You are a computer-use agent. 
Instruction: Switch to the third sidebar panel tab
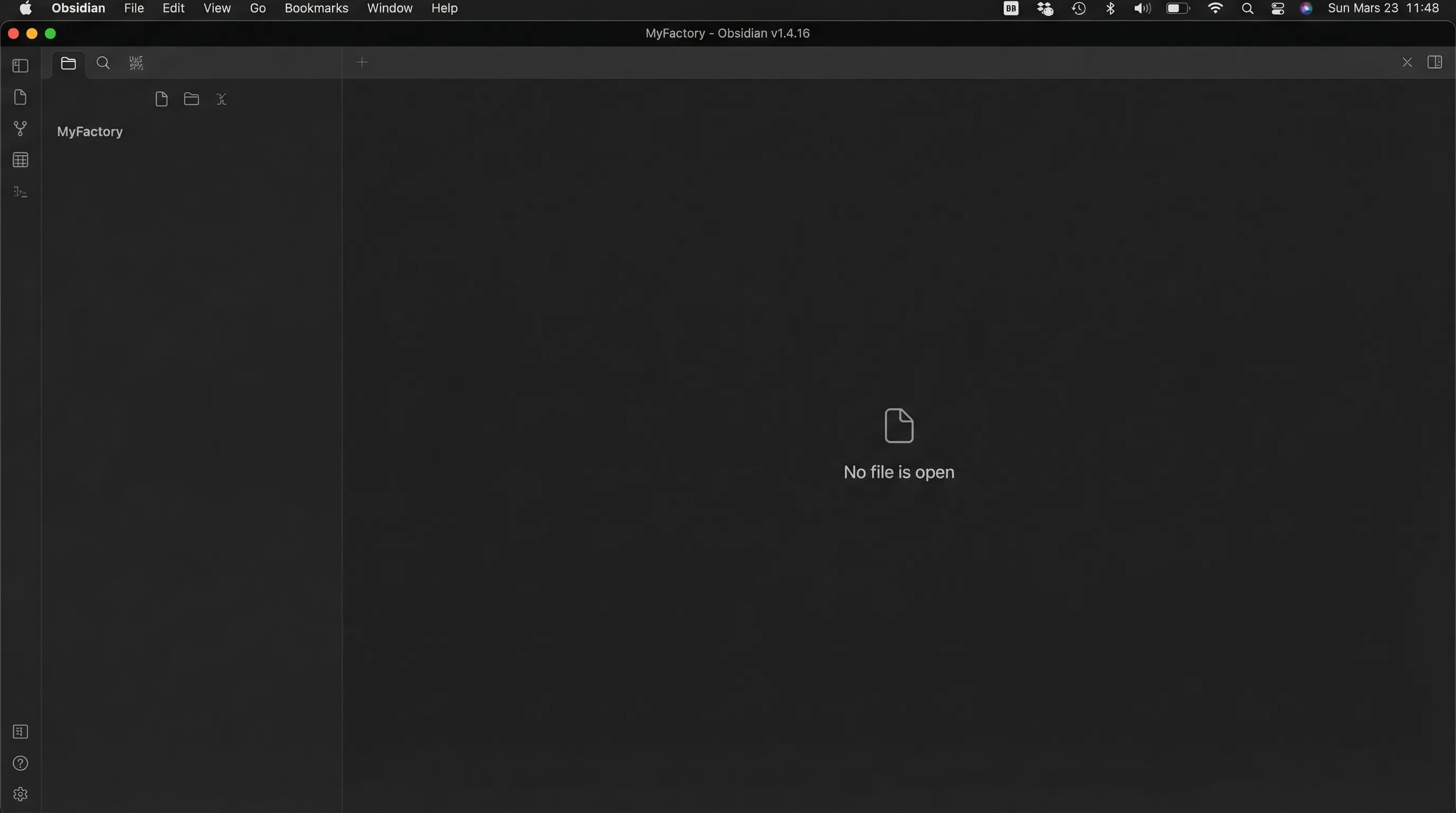[136, 63]
